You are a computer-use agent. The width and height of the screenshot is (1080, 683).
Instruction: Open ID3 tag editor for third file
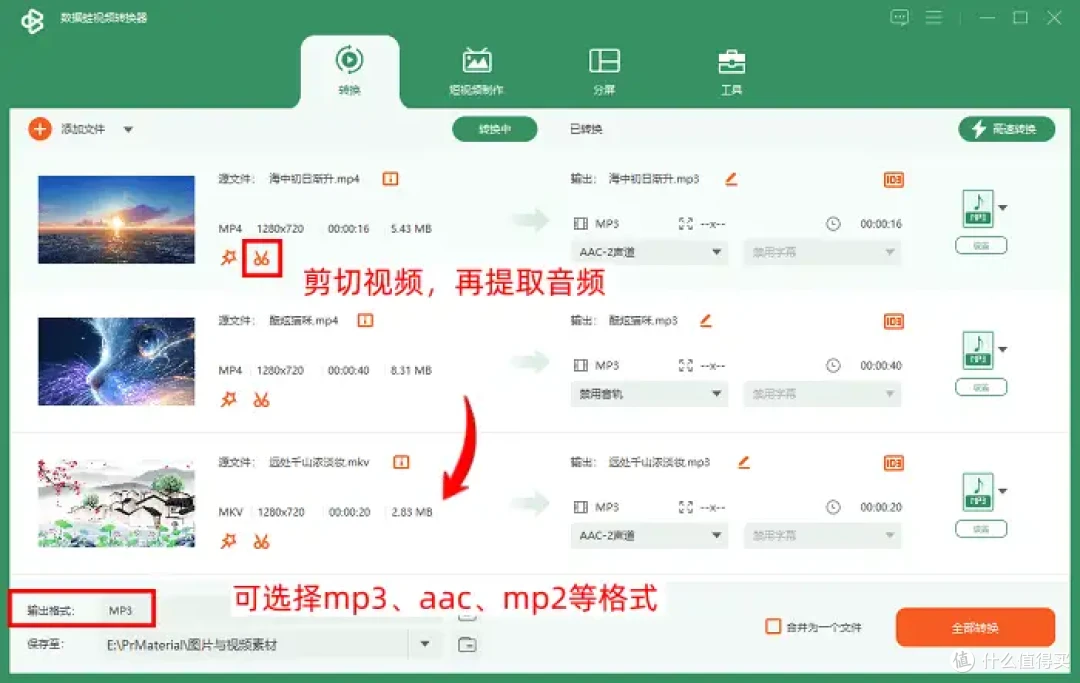tap(893, 463)
